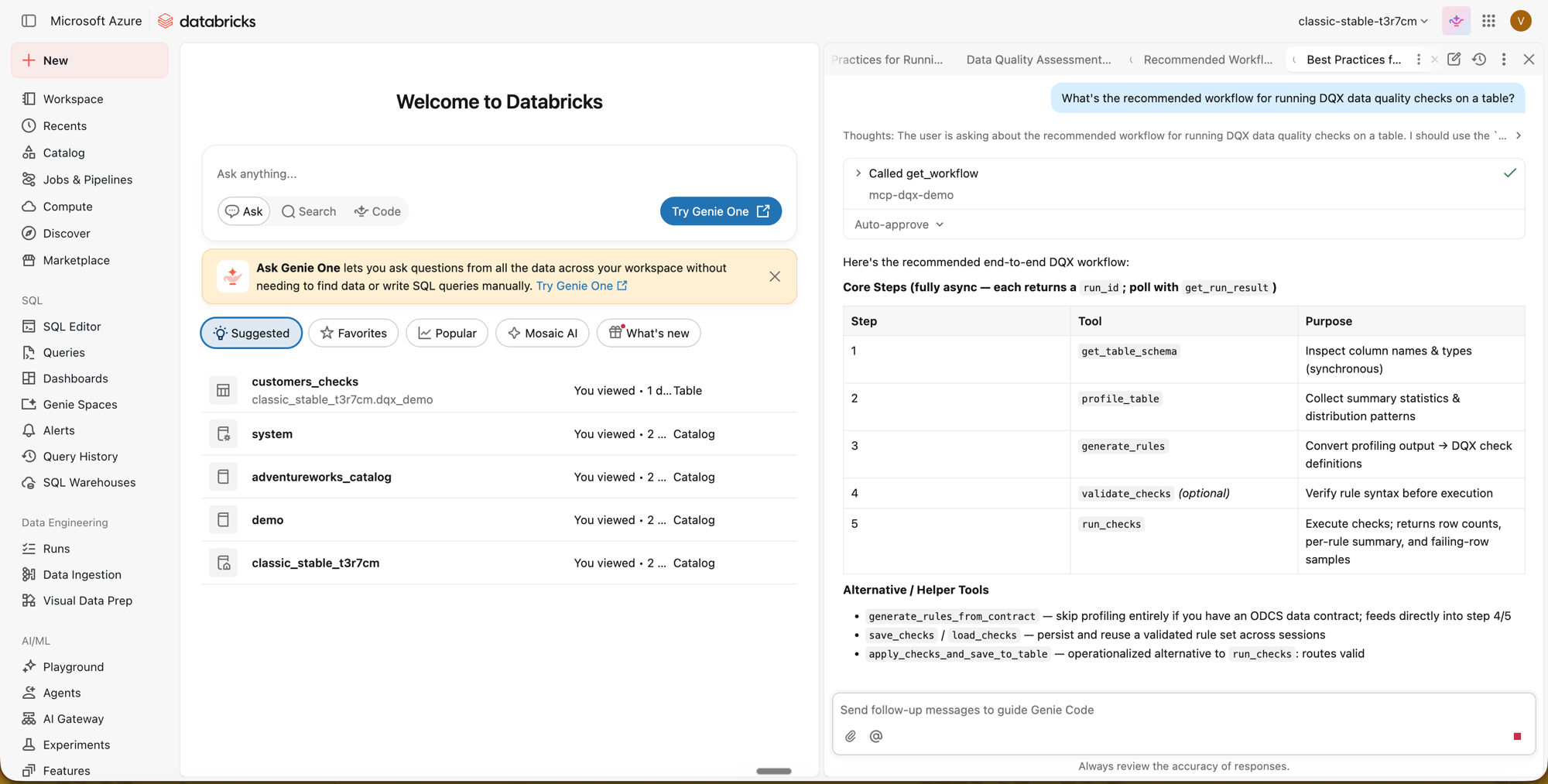Expand the Called get_workflow details
Viewport: 1548px width, 784px height.
click(858, 173)
